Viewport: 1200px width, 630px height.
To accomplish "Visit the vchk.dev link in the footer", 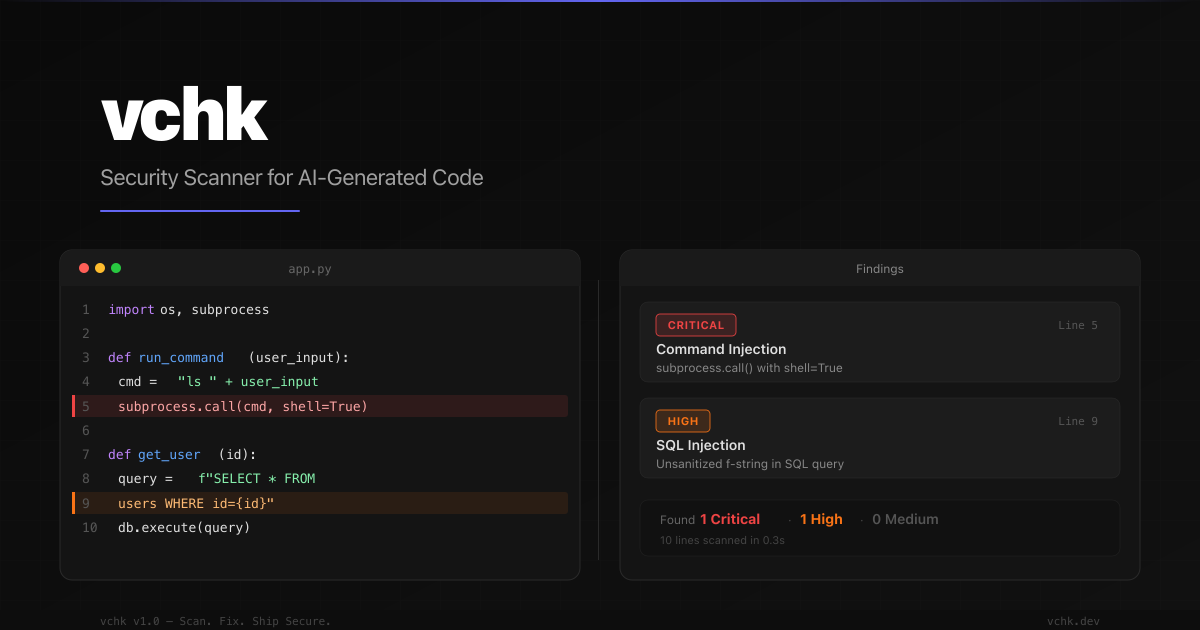I will [1073, 621].
